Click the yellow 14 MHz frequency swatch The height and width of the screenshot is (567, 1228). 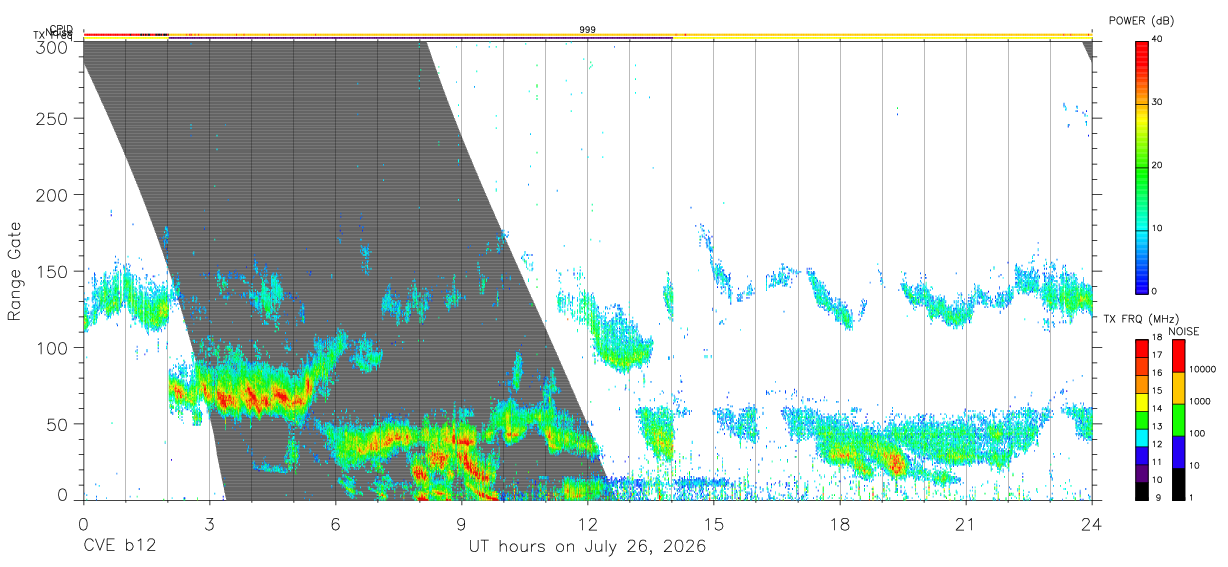tap(1141, 402)
